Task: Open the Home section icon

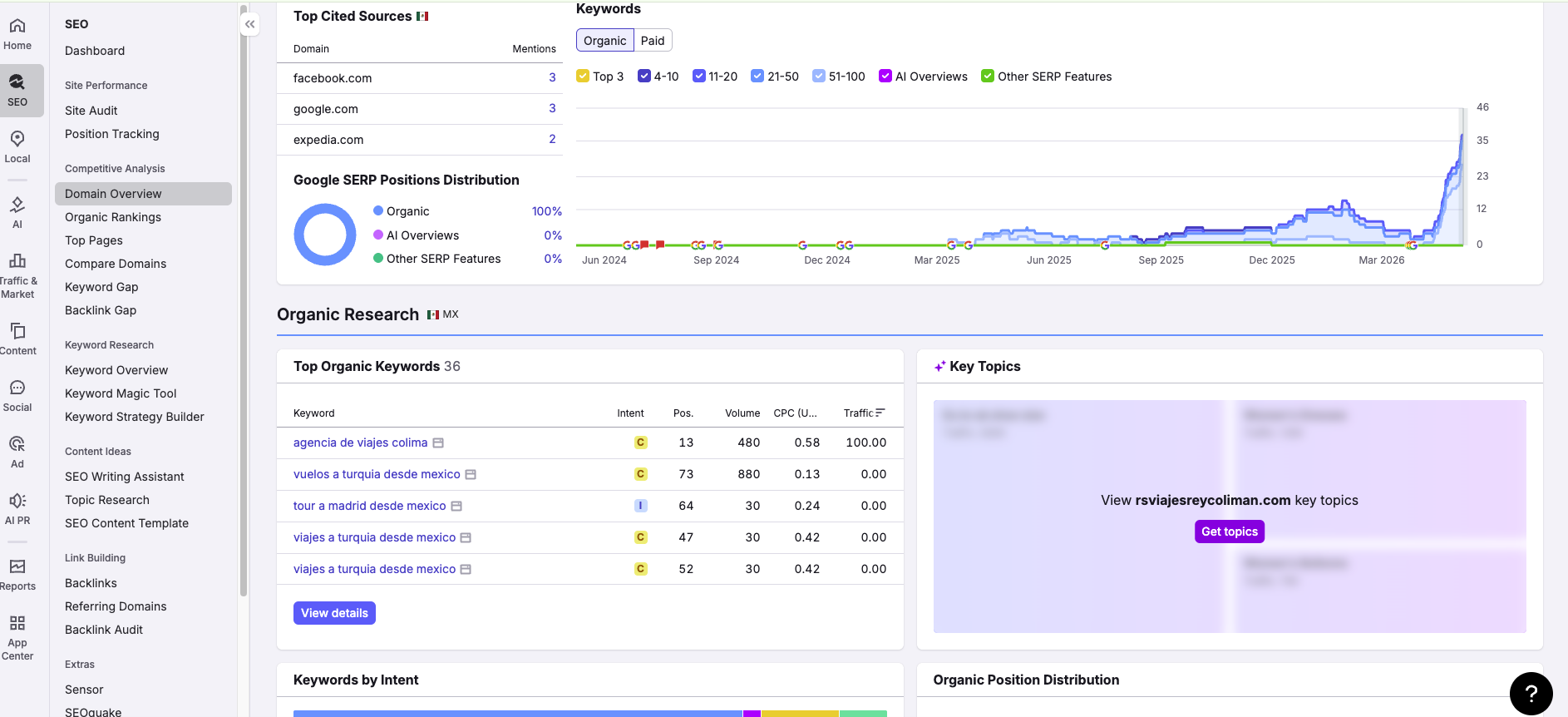Action: (17, 26)
